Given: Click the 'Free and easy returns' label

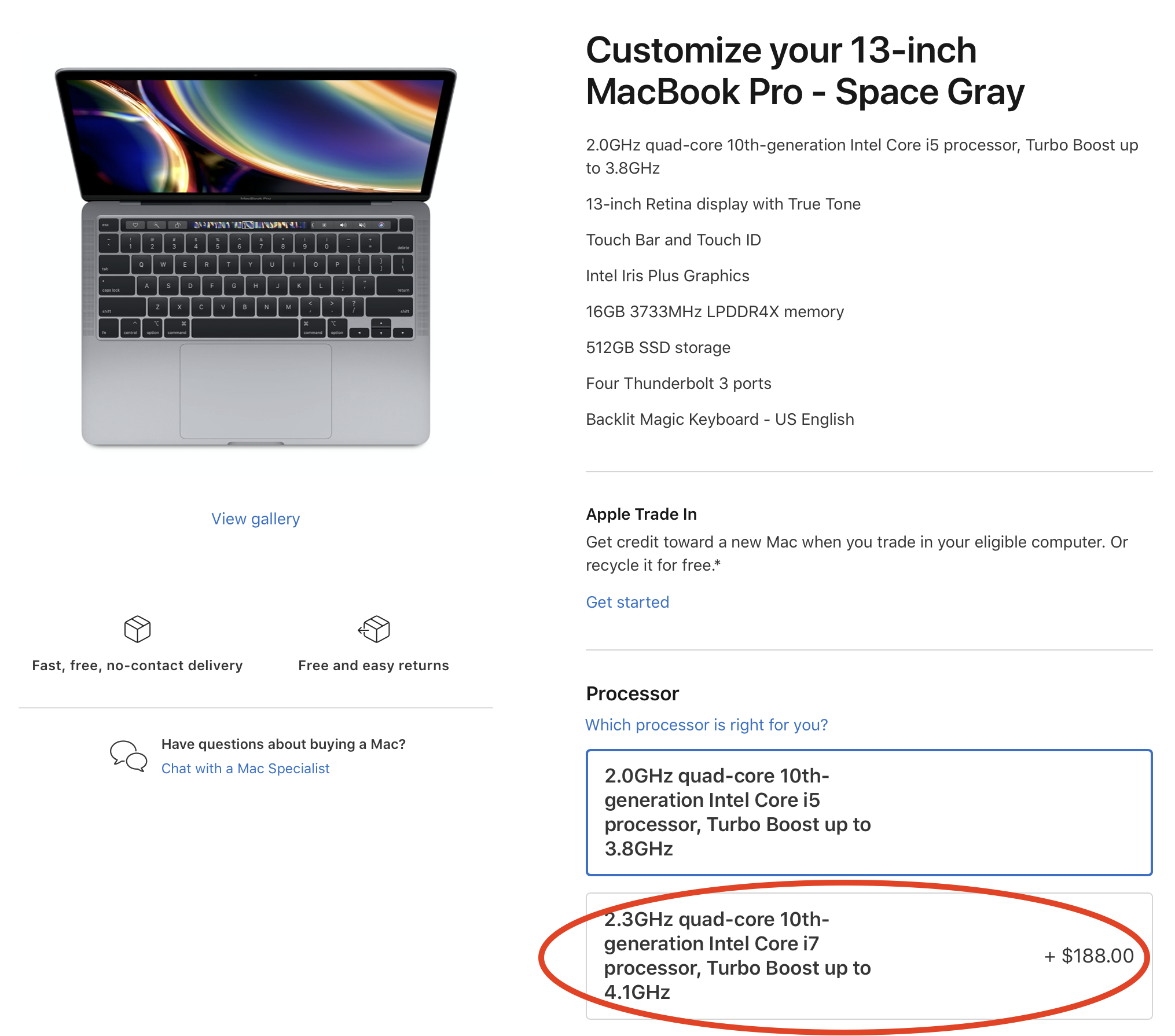Looking at the screenshot, I should click(x=373, y=666).
